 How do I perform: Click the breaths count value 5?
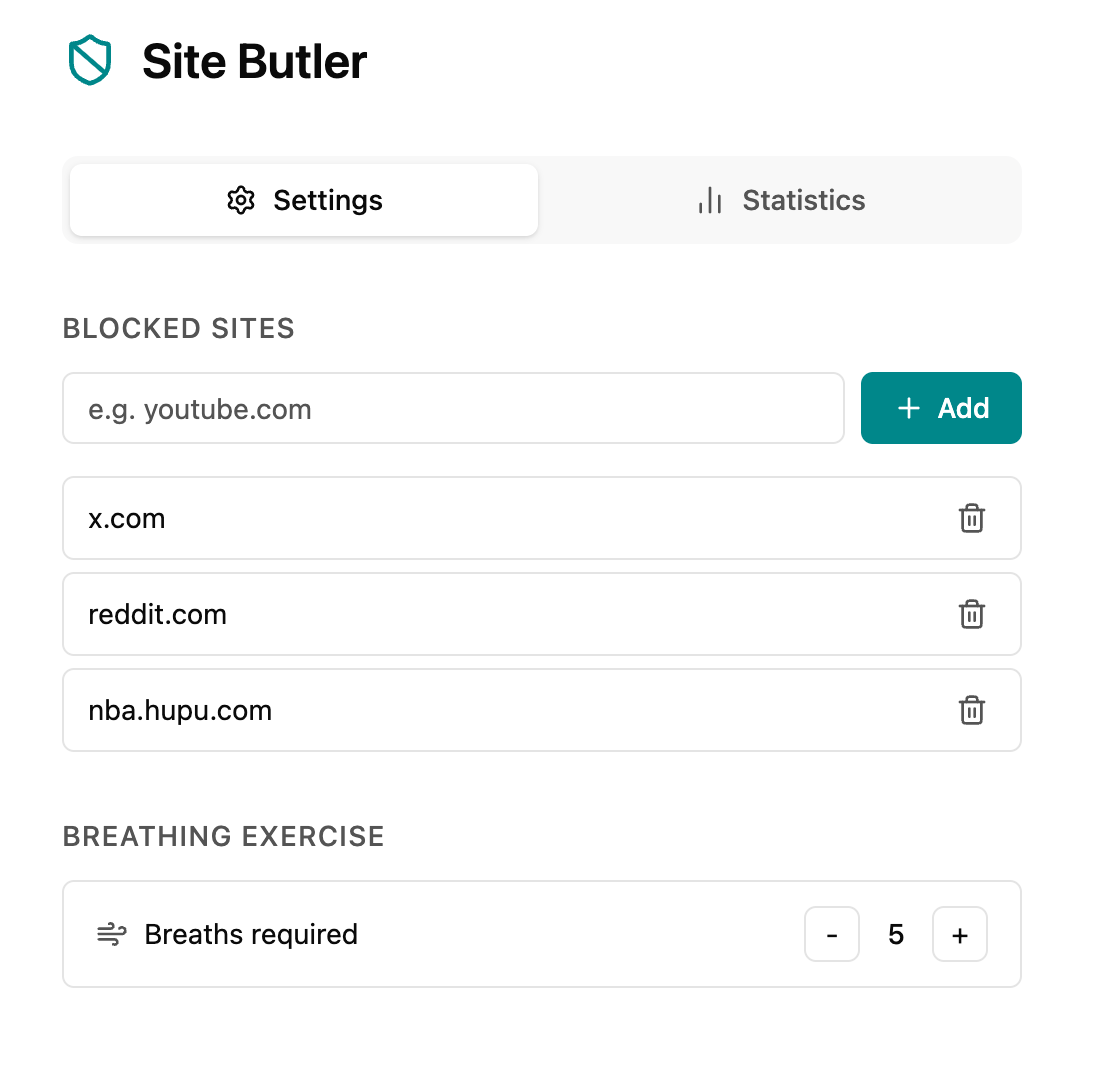coord(896,934)
